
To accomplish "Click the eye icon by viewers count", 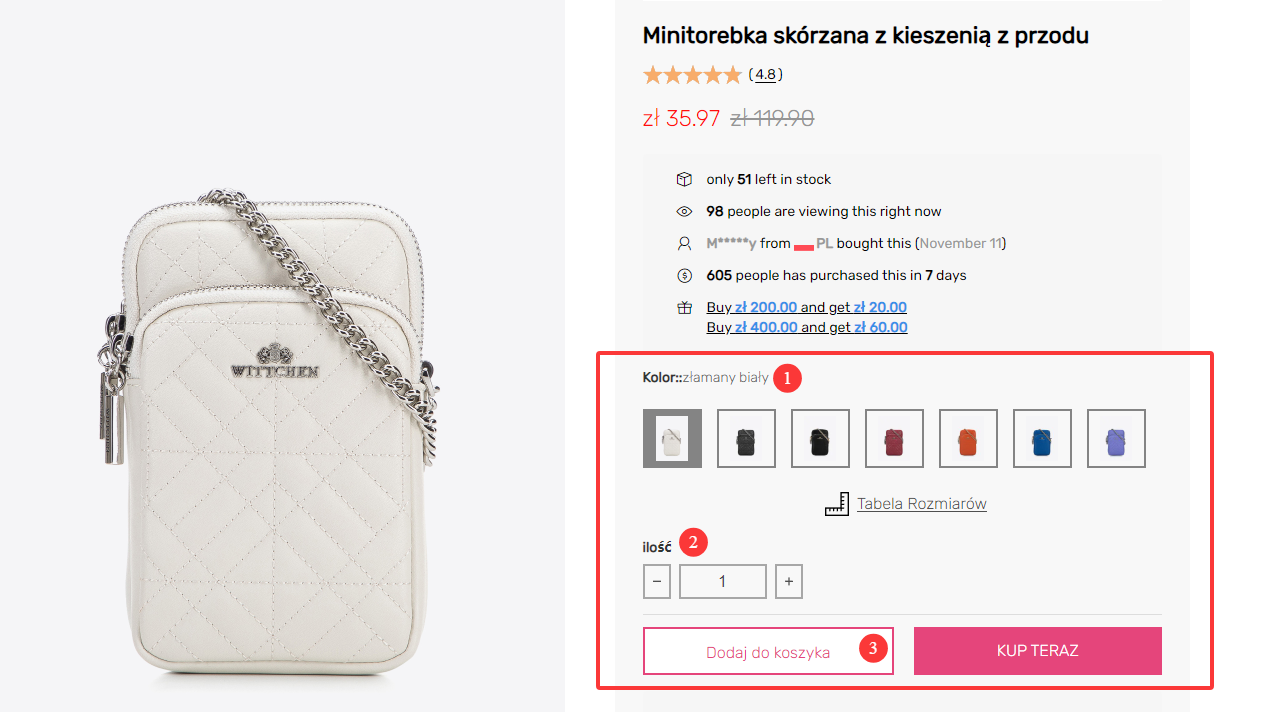I will 684,211.
